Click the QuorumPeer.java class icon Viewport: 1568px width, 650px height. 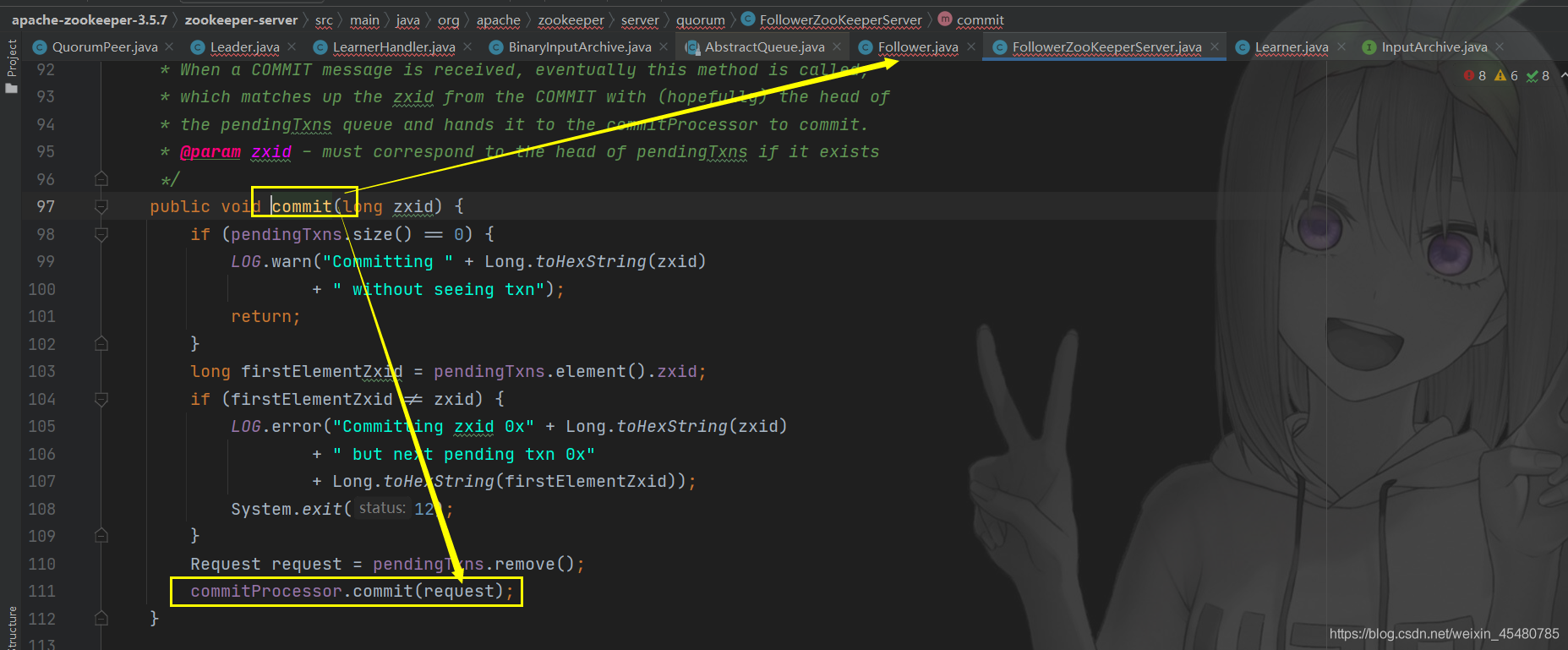coord(39,47)
